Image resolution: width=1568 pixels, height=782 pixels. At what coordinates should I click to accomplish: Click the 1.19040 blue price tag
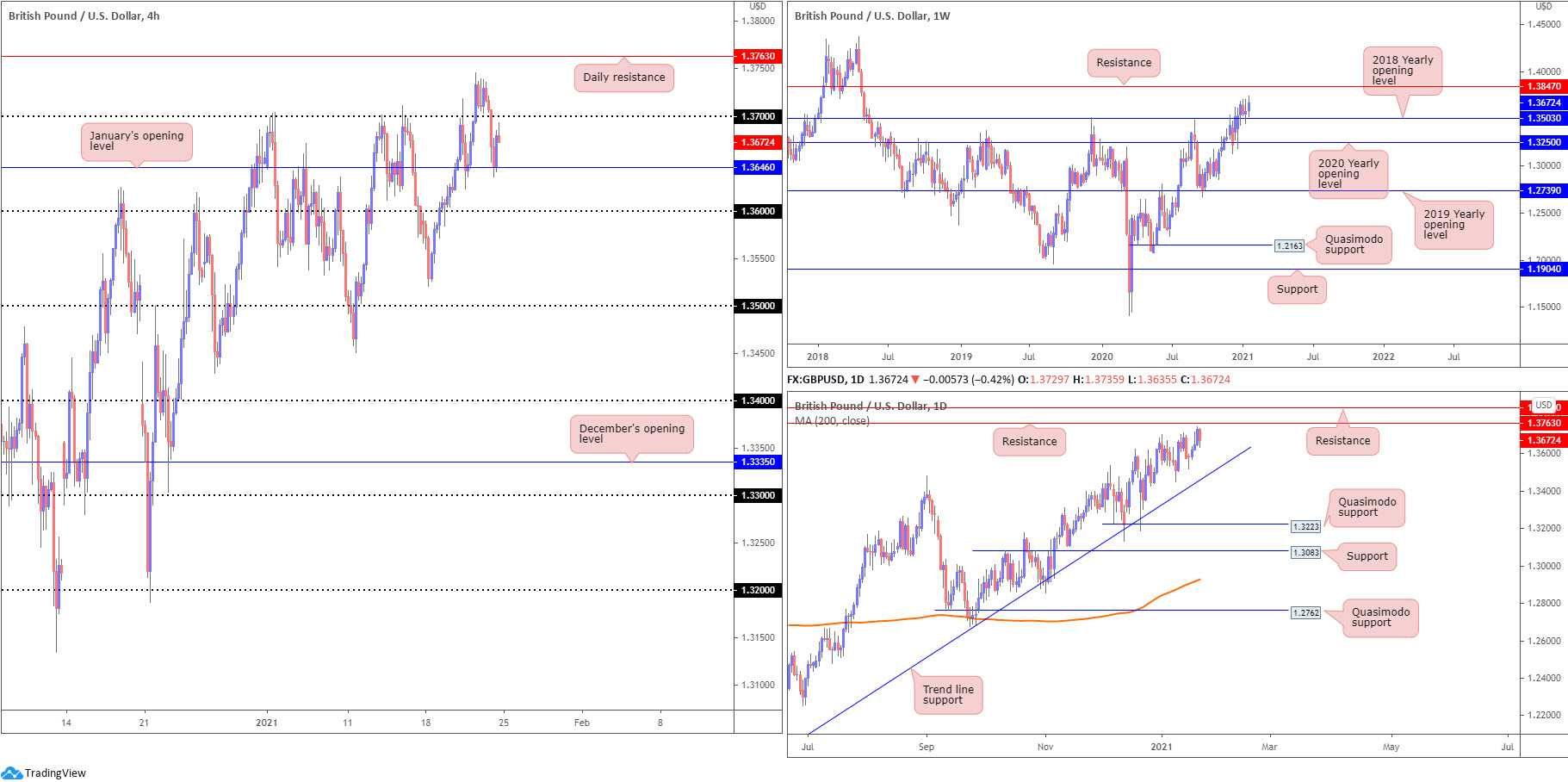pyautogui.click(x=1544, y=269)
